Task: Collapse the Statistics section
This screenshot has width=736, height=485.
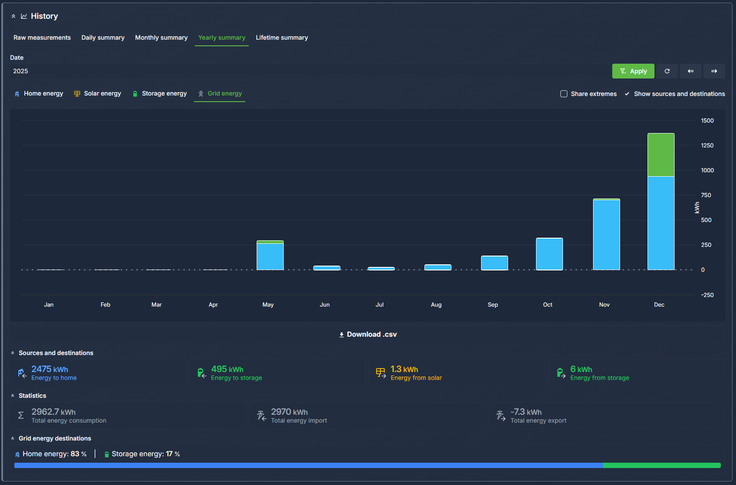Action: click(13, 395)
